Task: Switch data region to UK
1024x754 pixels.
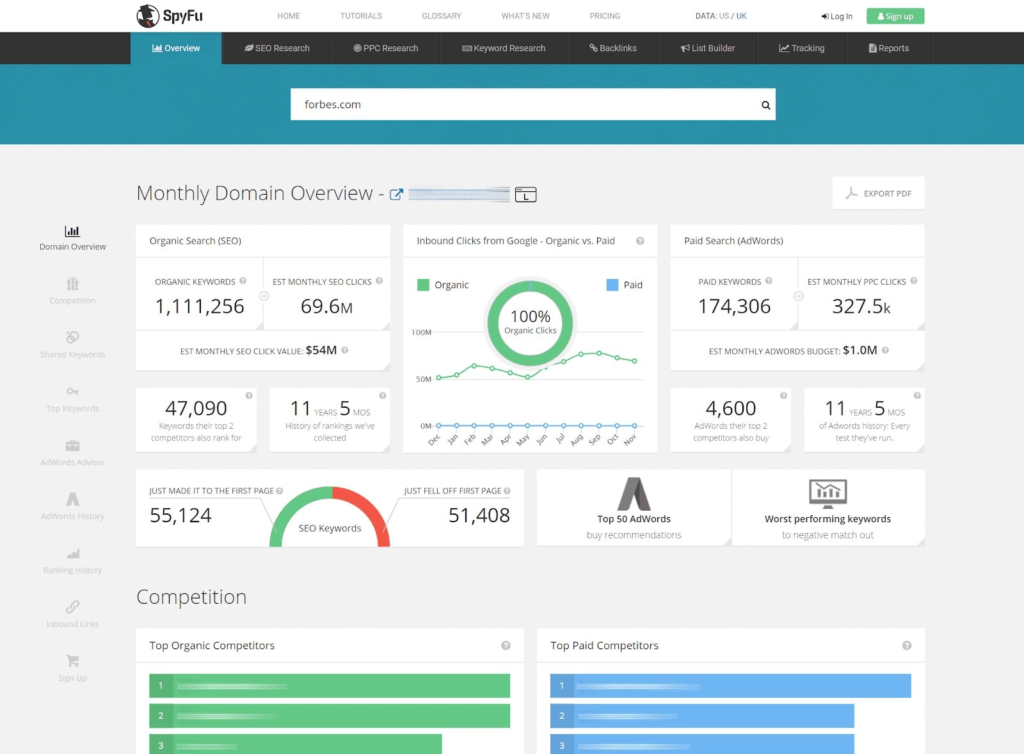Action: [742, 16]
